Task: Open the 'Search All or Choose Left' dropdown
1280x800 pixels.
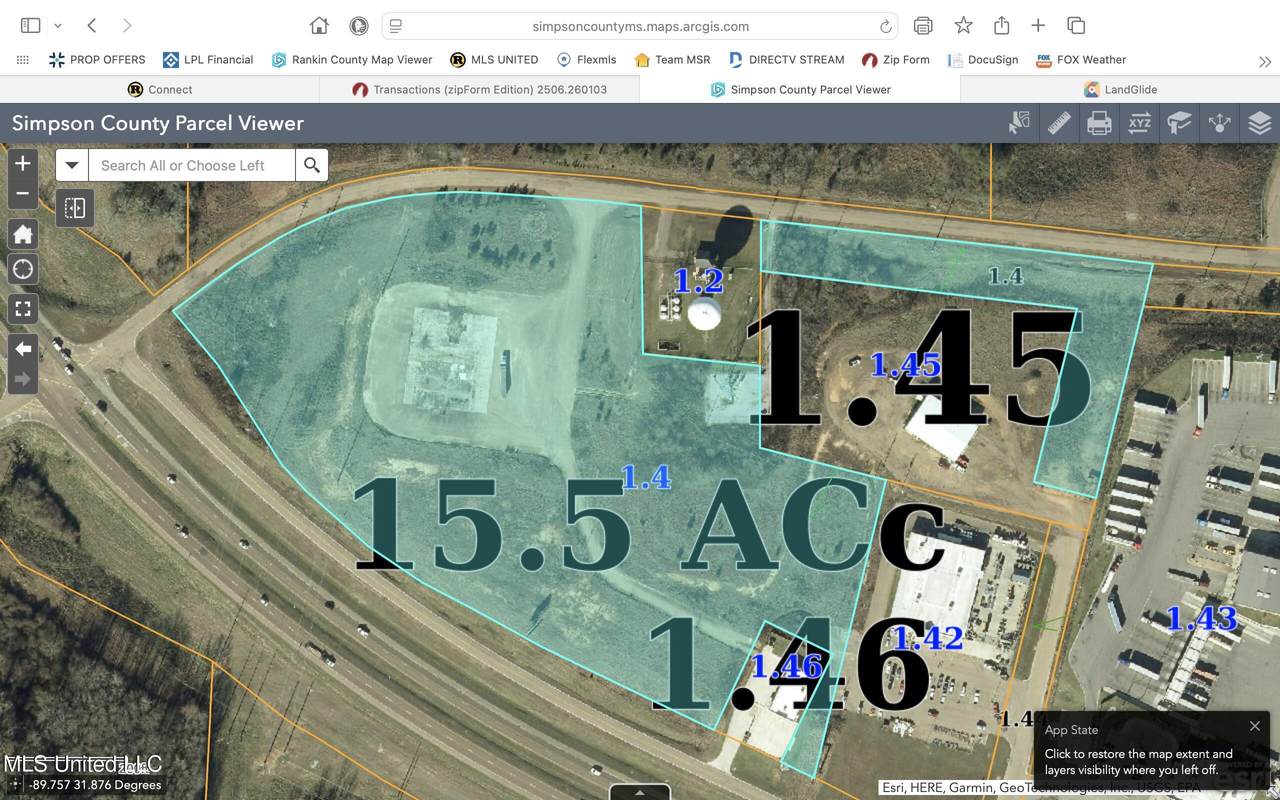Action: (x=70, y=164)
